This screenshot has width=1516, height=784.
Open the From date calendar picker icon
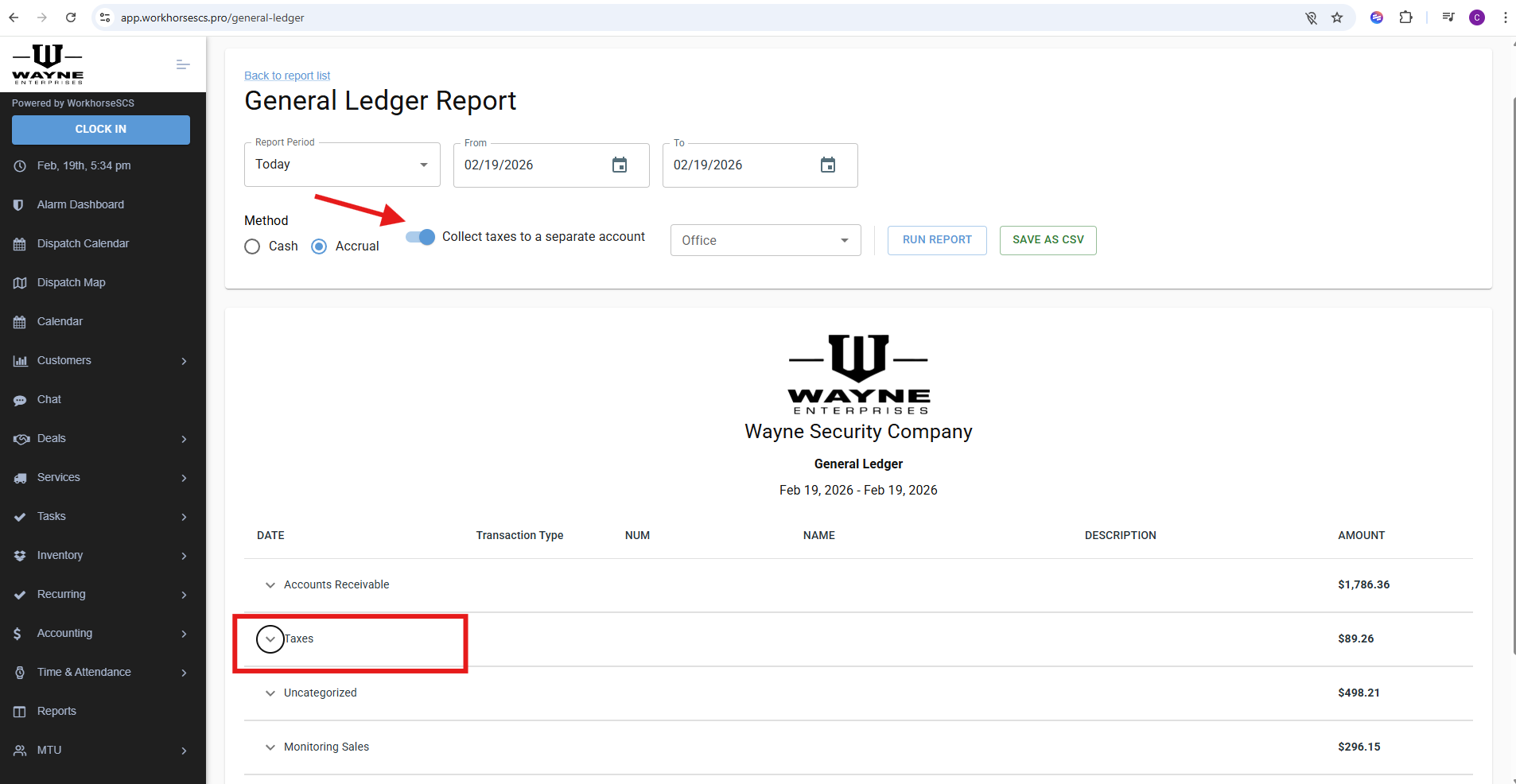click(x=620, y=165)
